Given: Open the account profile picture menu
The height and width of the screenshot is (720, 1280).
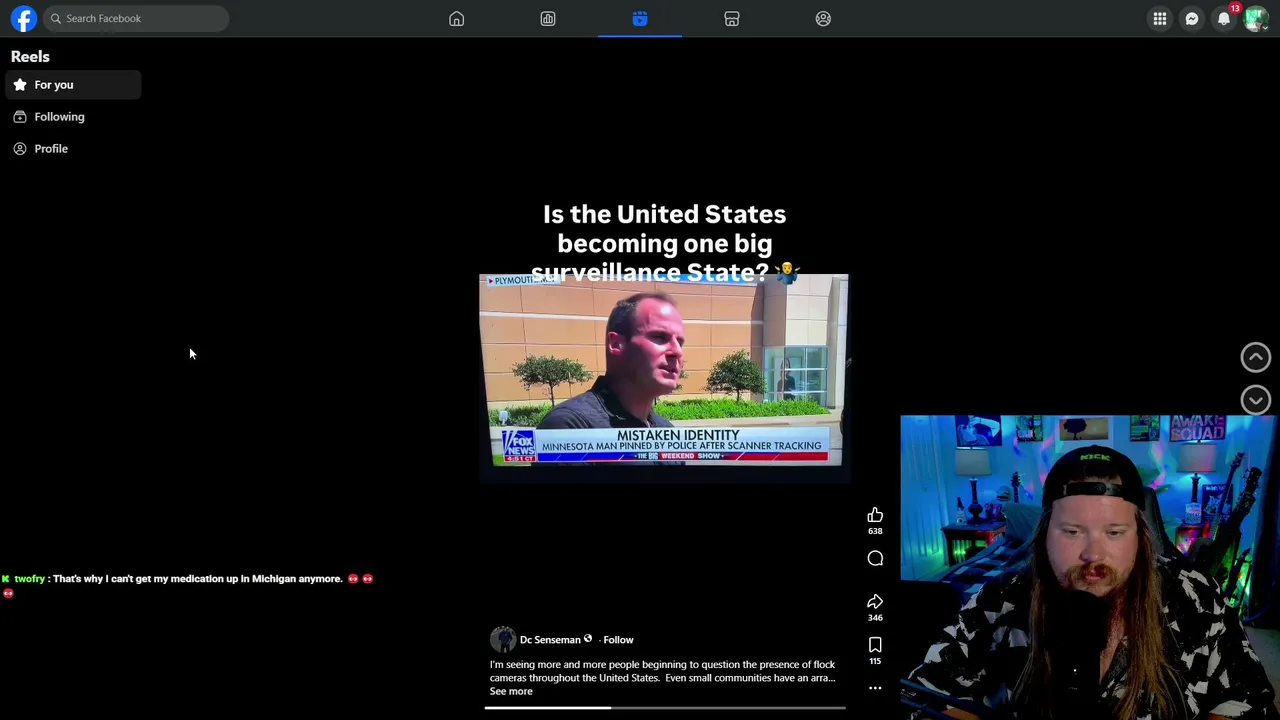Looking at the screenshot, I should tap(1256, 18).
